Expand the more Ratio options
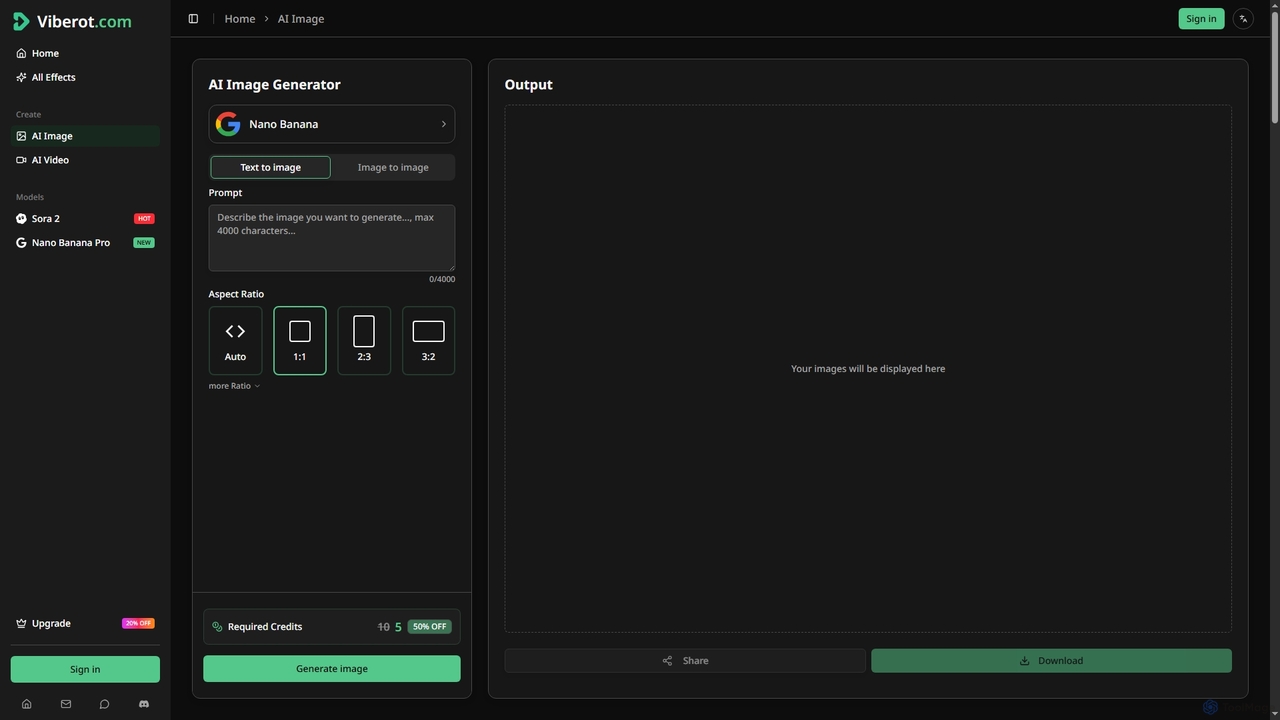Image resolution: width=1280 pixels, height=720 pixels. (x=234, y=386)
